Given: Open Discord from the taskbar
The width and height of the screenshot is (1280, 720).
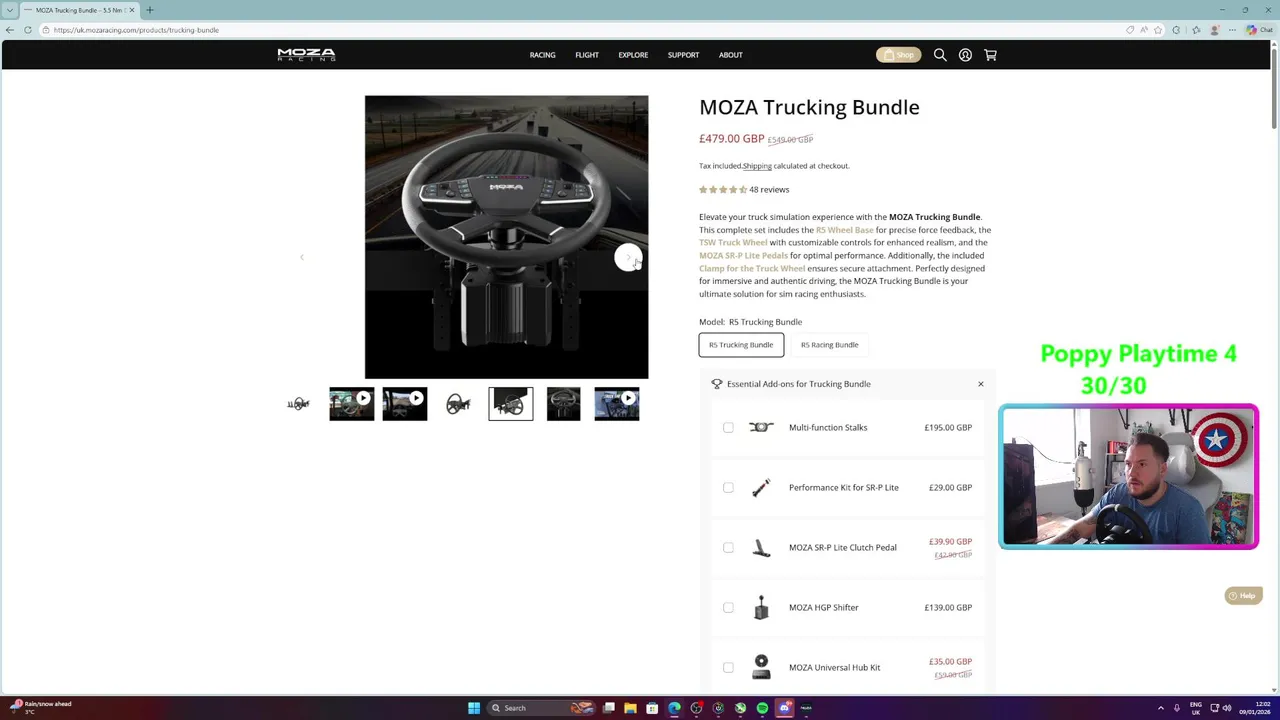Looking at the screenshot, I should tap(784, 708).
